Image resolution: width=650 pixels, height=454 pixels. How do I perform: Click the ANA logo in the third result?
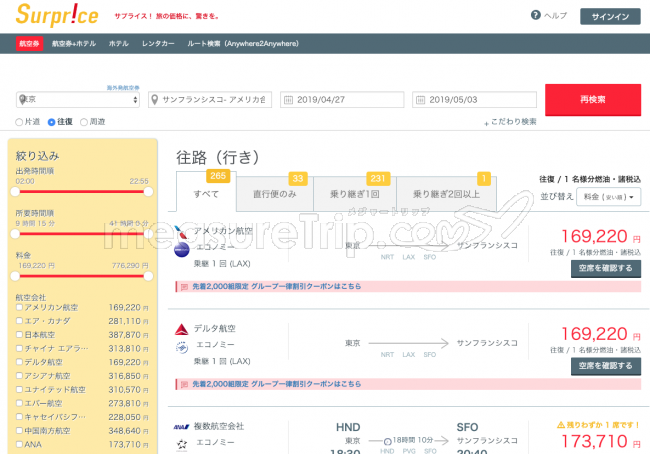click(x=181, y=427)
